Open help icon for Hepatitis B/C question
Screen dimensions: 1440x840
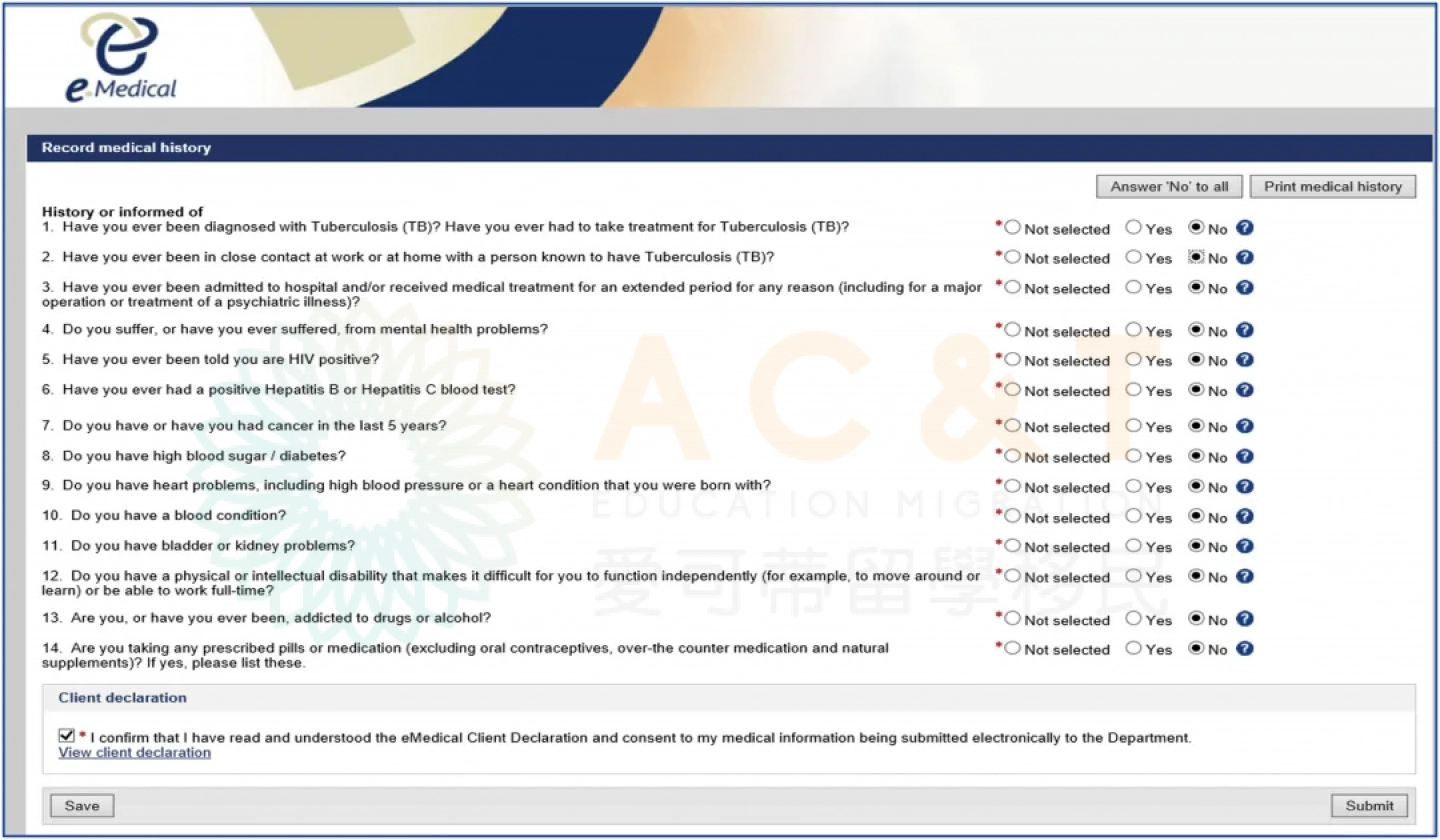pyautogui.click(x=1244, y=390)
